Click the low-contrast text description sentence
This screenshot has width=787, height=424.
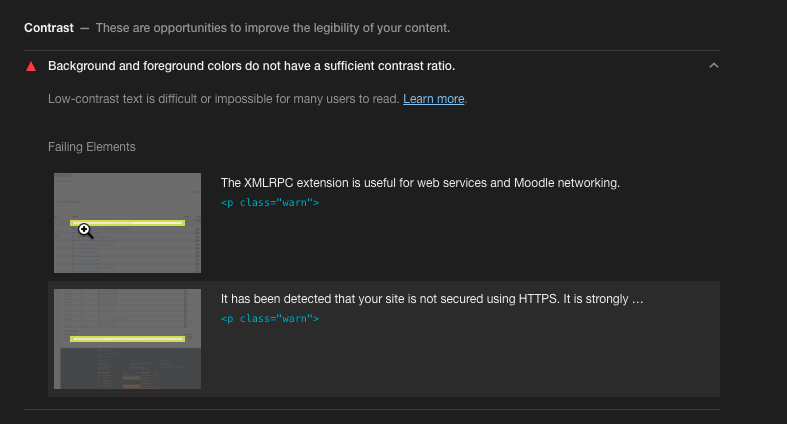[x=224, y=99]
